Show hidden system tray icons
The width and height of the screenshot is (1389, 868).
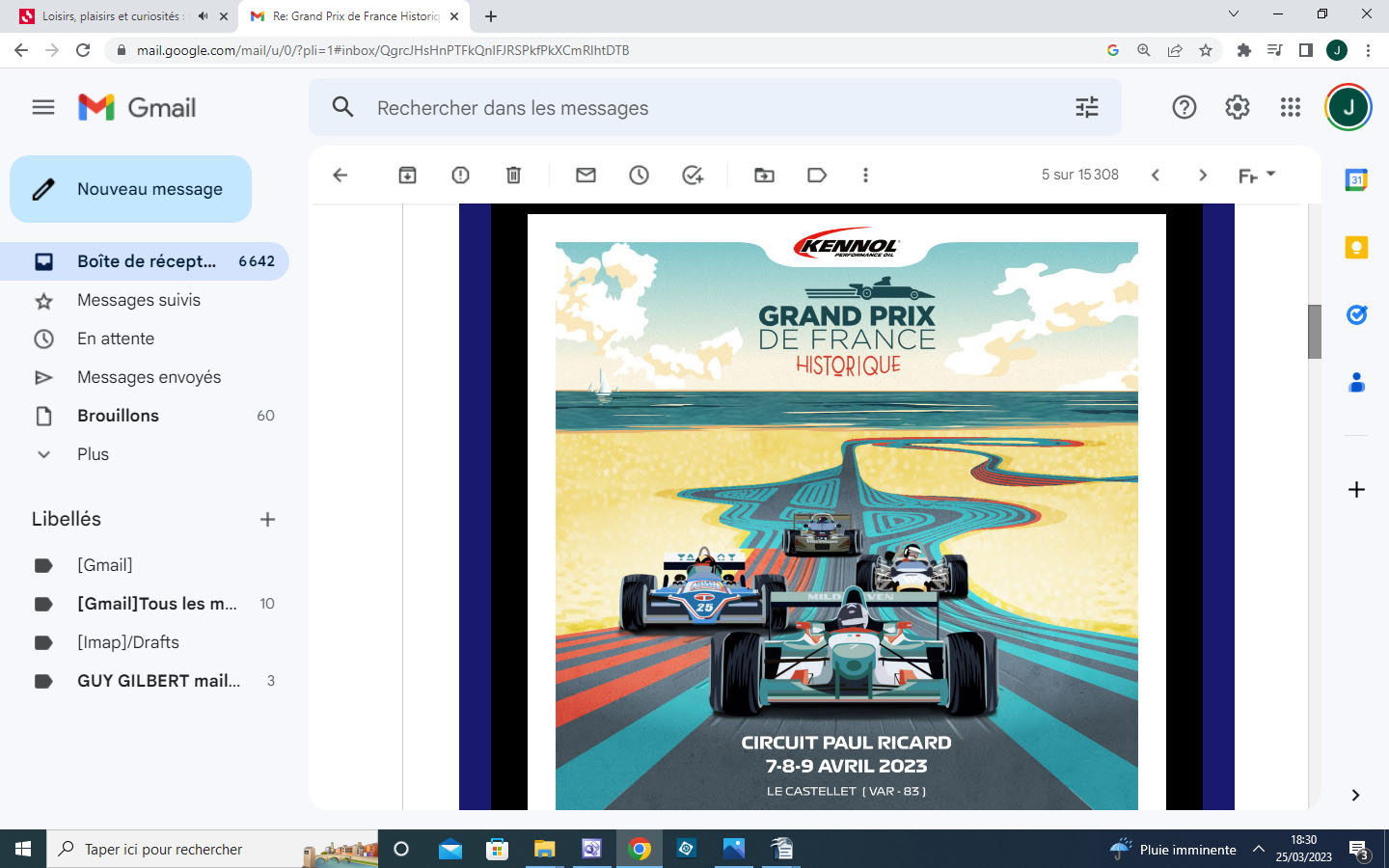pos(1259,849)
